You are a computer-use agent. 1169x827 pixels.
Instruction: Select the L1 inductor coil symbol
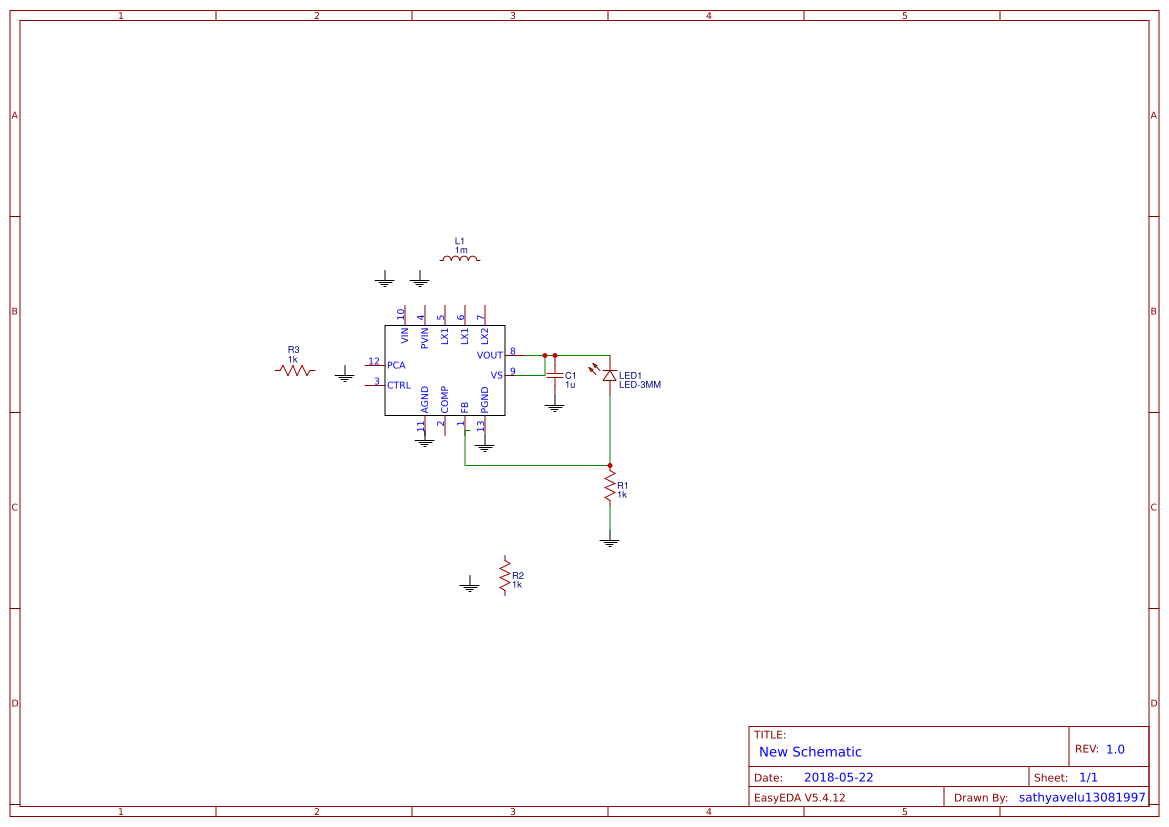point(460,259)
